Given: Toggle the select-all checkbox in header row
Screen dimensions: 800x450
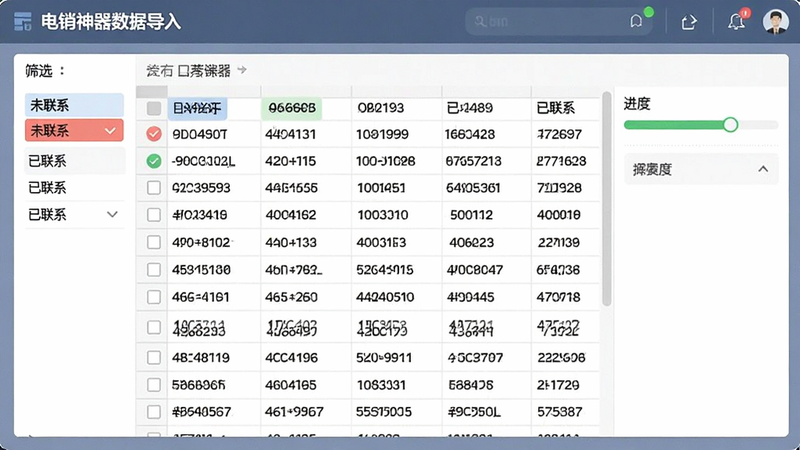Looking at the screenshot, I should click(154, 108).
